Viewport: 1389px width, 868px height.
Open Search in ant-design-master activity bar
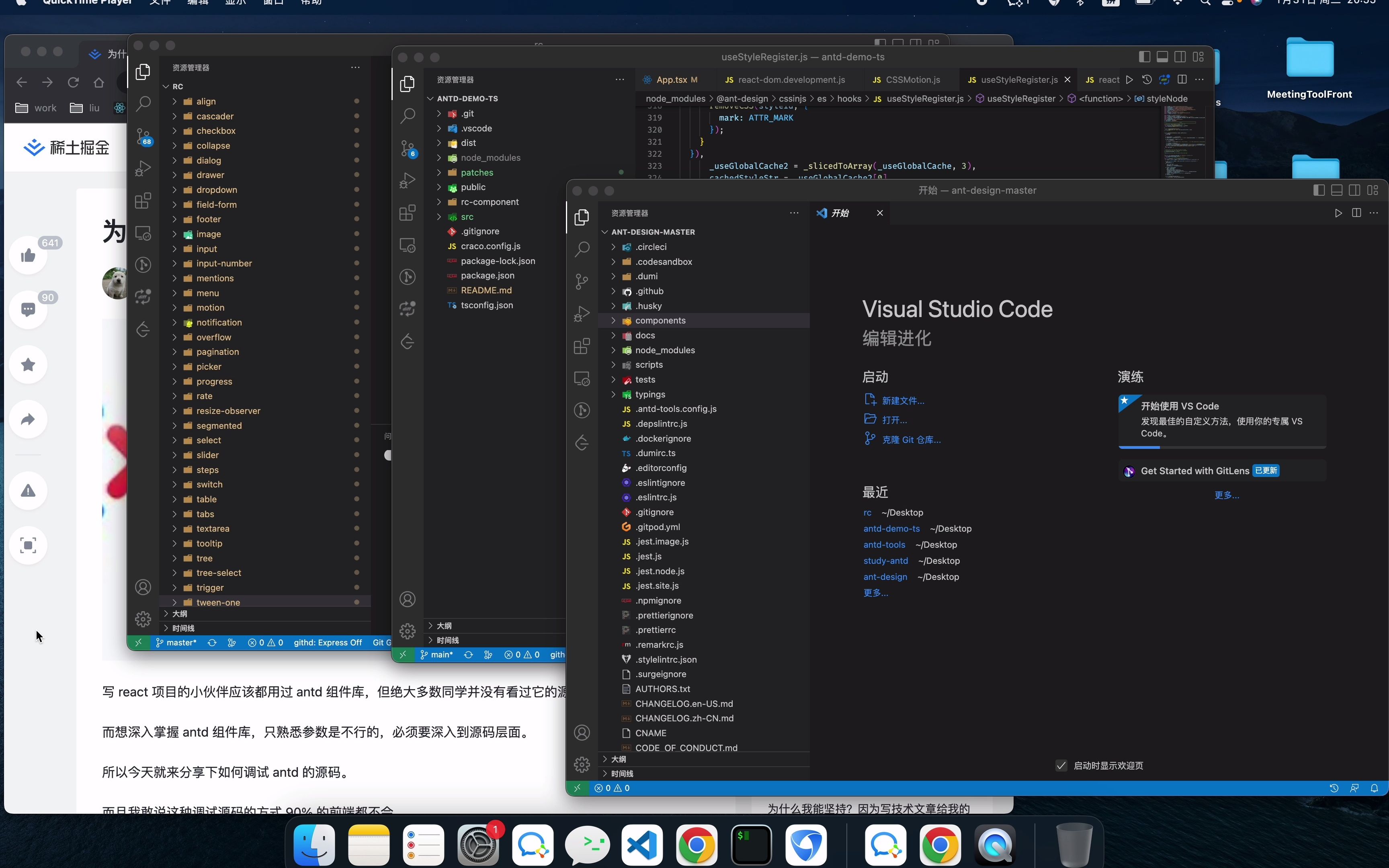(582, 249)
